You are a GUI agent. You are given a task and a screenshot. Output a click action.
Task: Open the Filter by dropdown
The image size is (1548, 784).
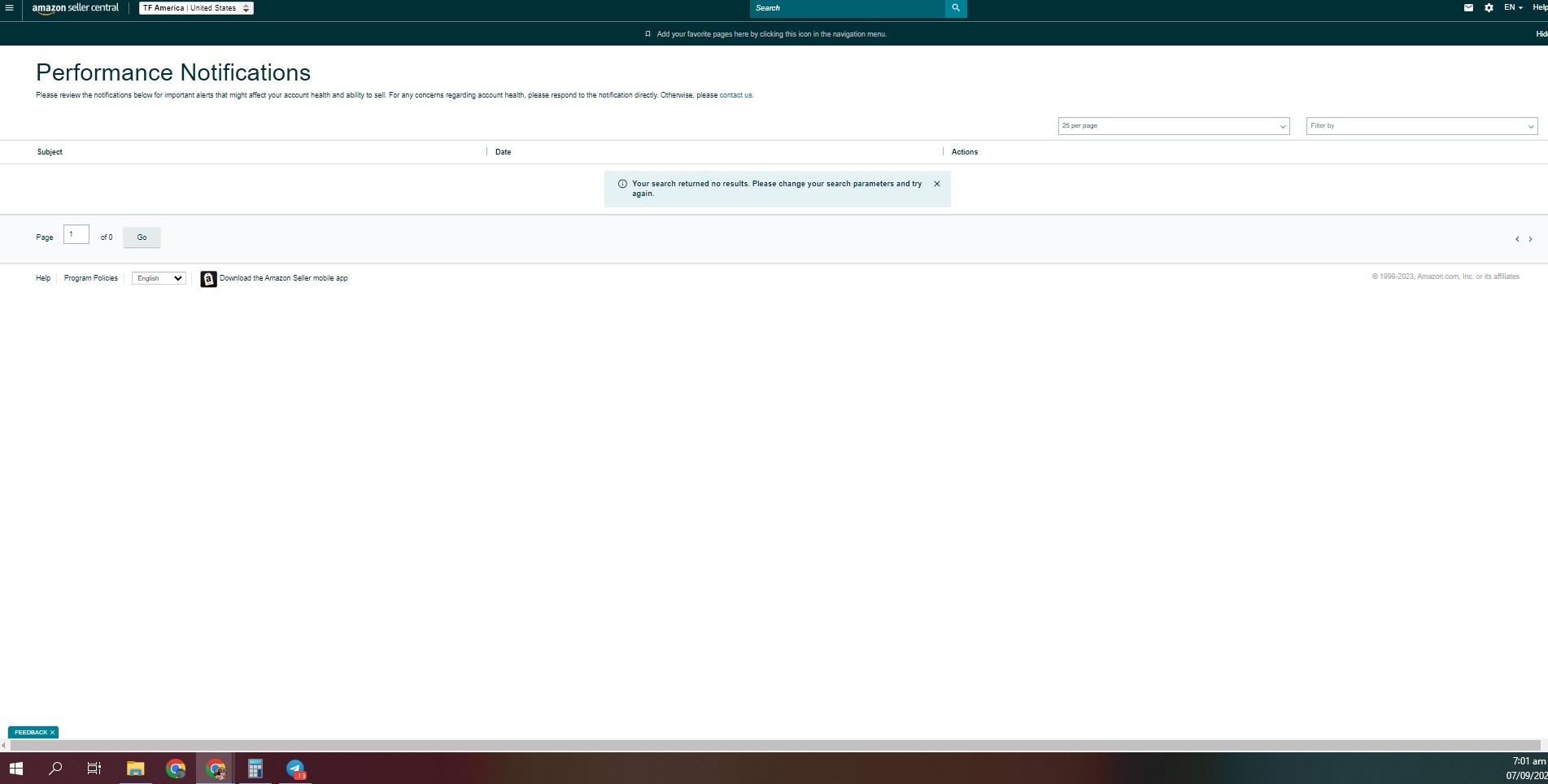tap(1422, 126)
